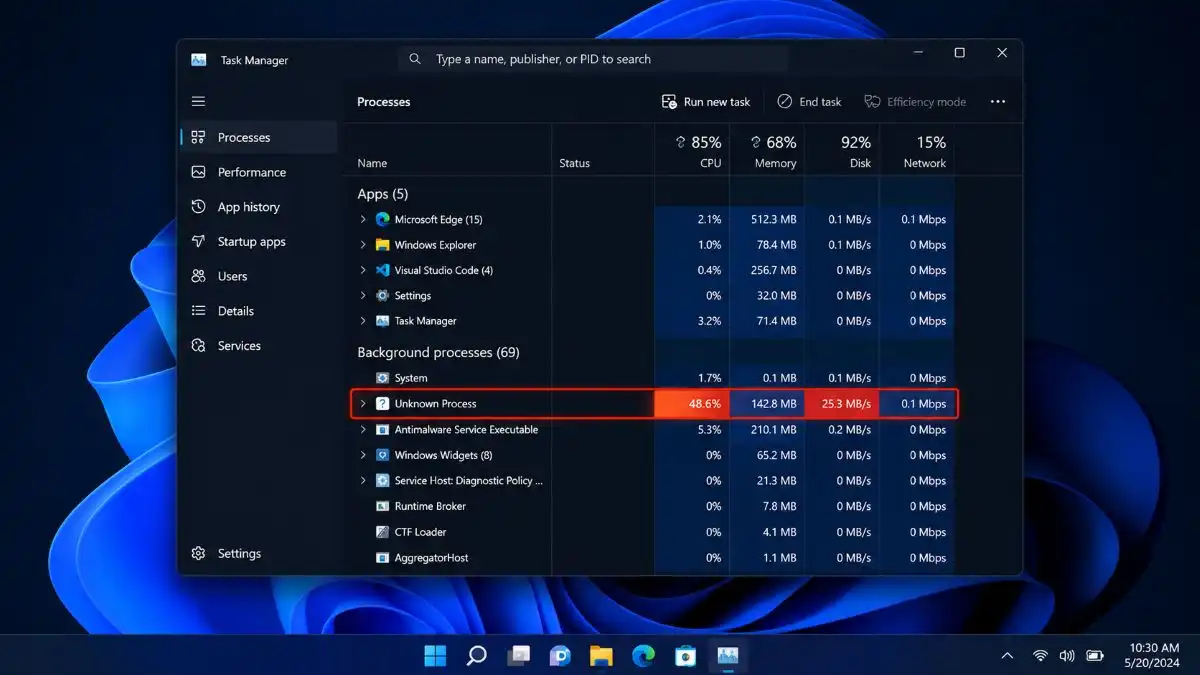1200x675 pixels.
Task: Open the Details page
Action: [x=261, y=311]
